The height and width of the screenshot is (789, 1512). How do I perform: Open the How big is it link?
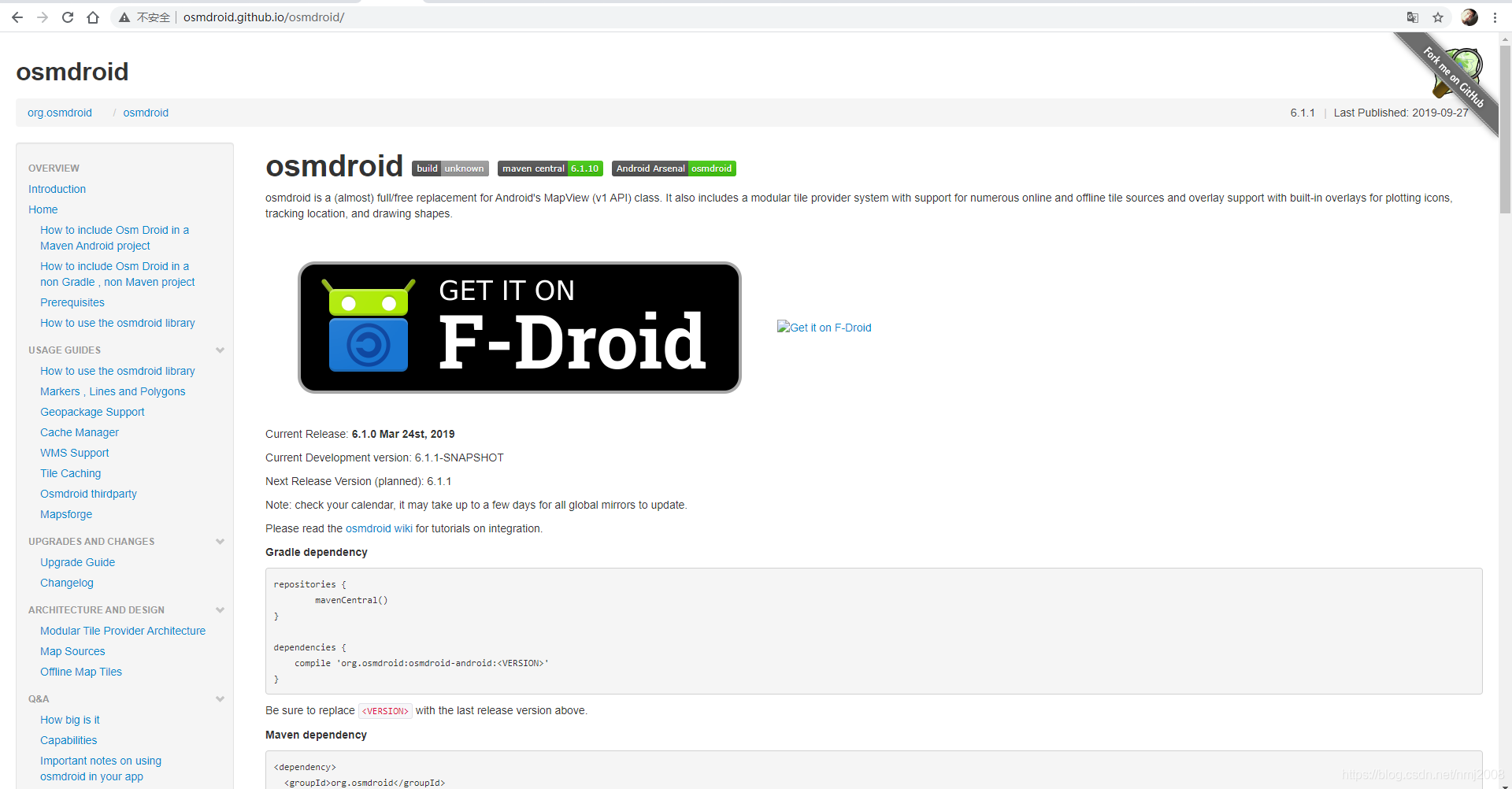[x=70, y=720]
